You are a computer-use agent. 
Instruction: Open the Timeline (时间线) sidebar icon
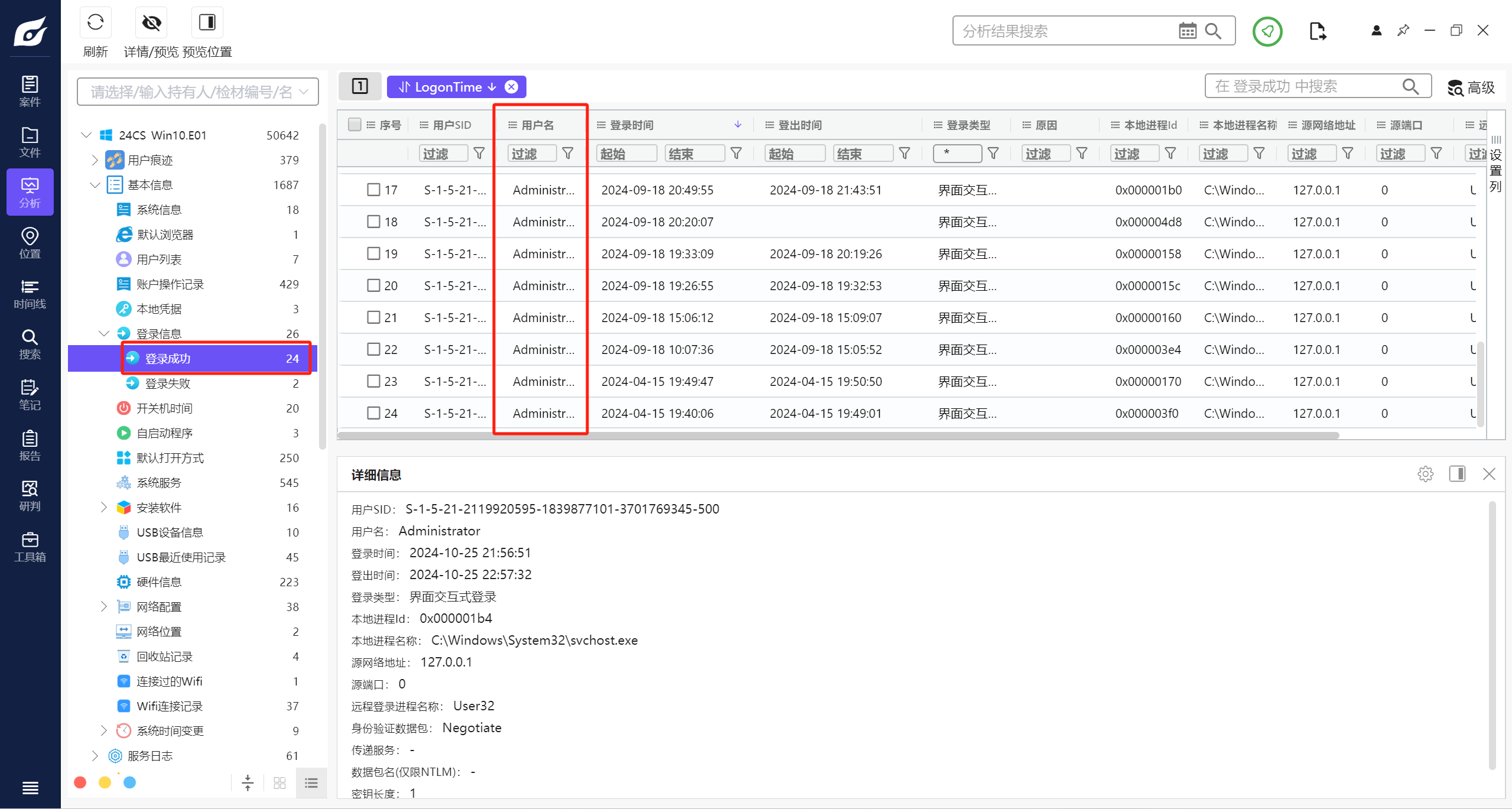pyautogui.click(x=30, y=294)
